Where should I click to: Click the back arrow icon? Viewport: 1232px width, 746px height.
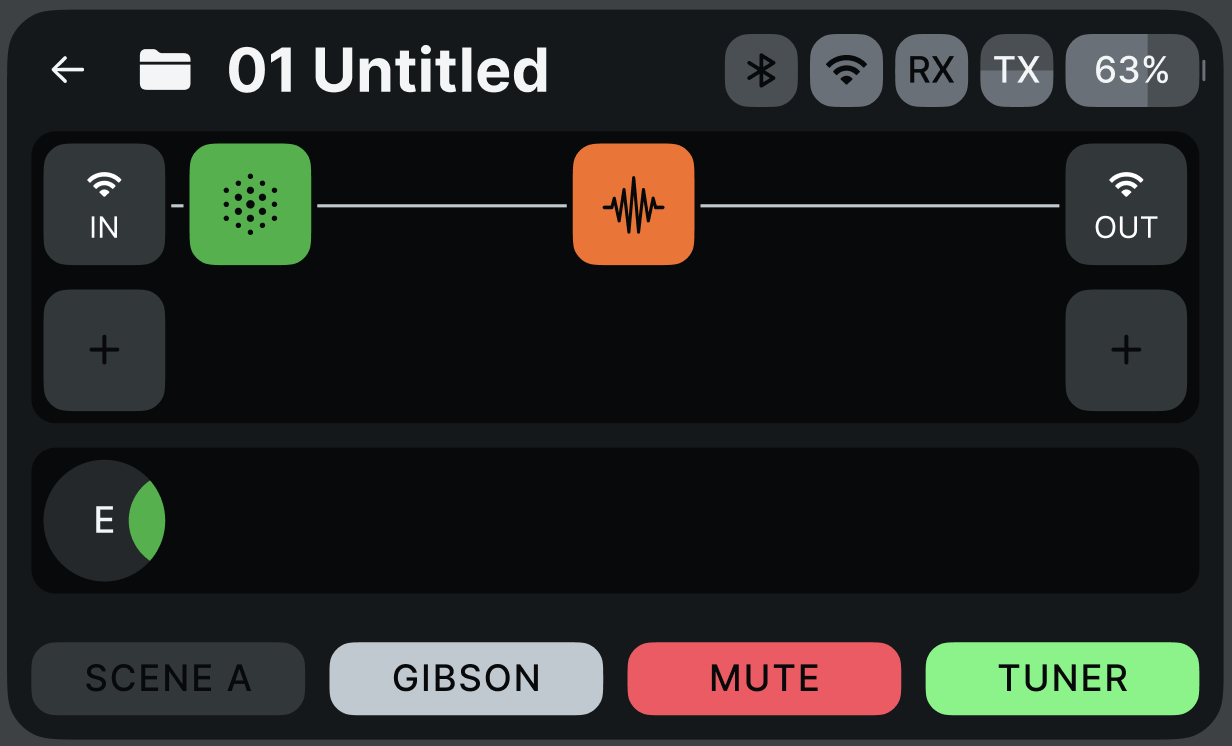68,70
